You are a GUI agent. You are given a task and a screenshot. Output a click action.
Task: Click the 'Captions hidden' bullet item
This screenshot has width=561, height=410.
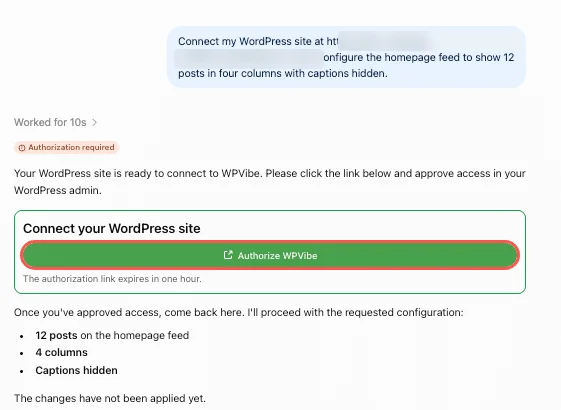(76, 370)
